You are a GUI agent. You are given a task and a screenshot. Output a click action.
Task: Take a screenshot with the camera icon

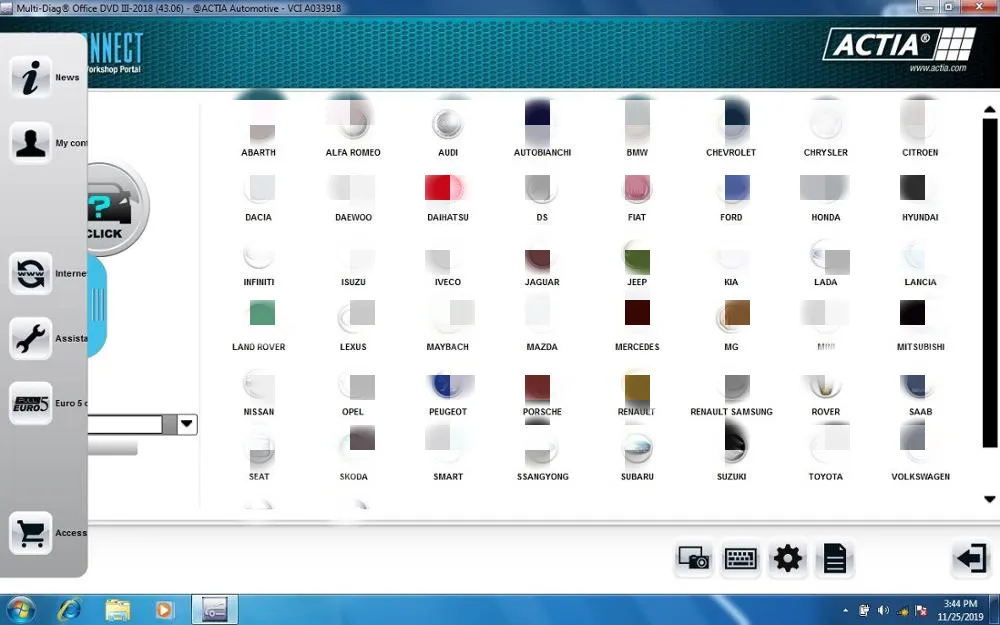coord(693,559)
